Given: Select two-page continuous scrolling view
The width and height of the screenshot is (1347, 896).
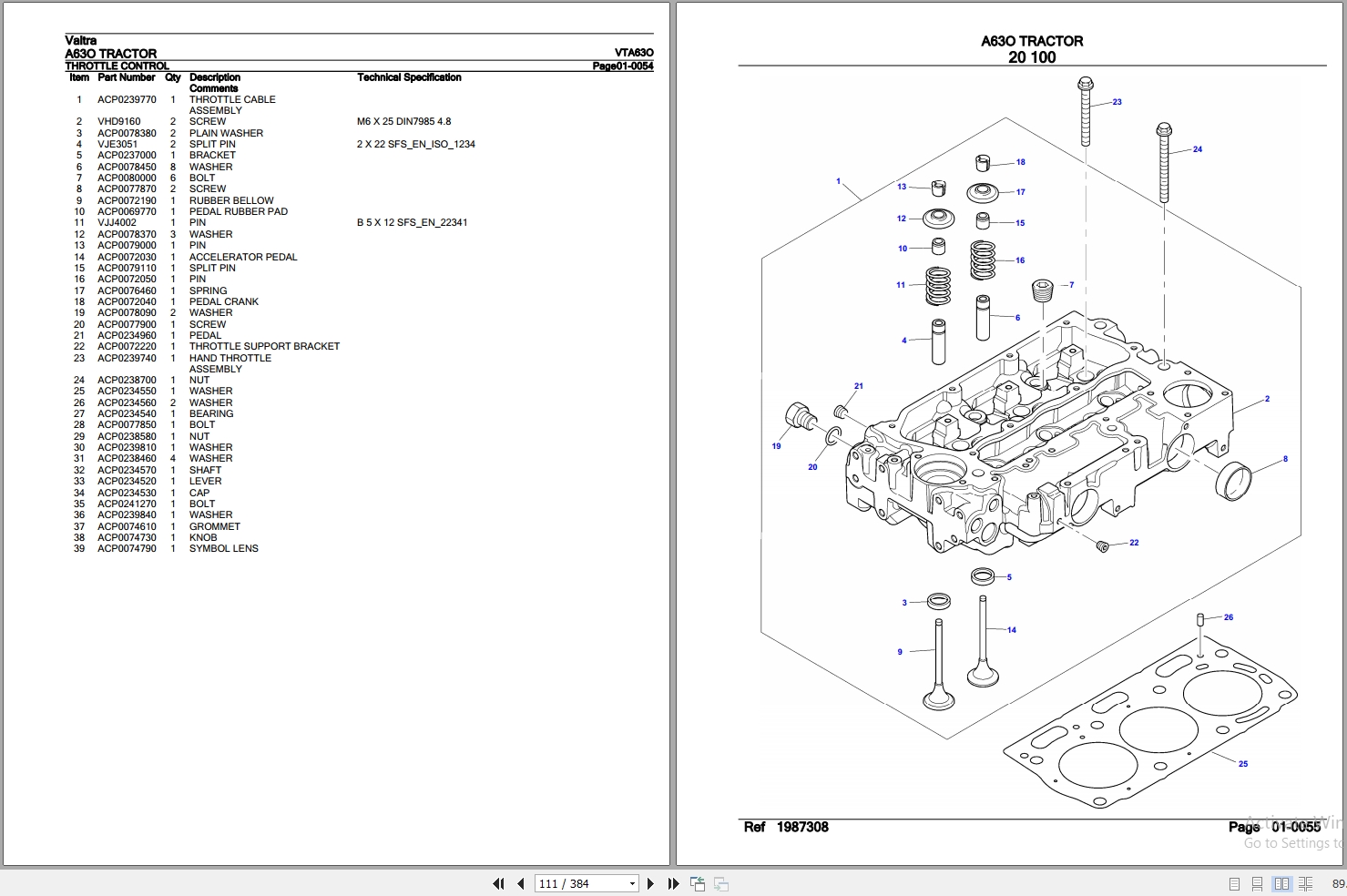Looking at the screenshot, I should click(x=1305, y=883).
